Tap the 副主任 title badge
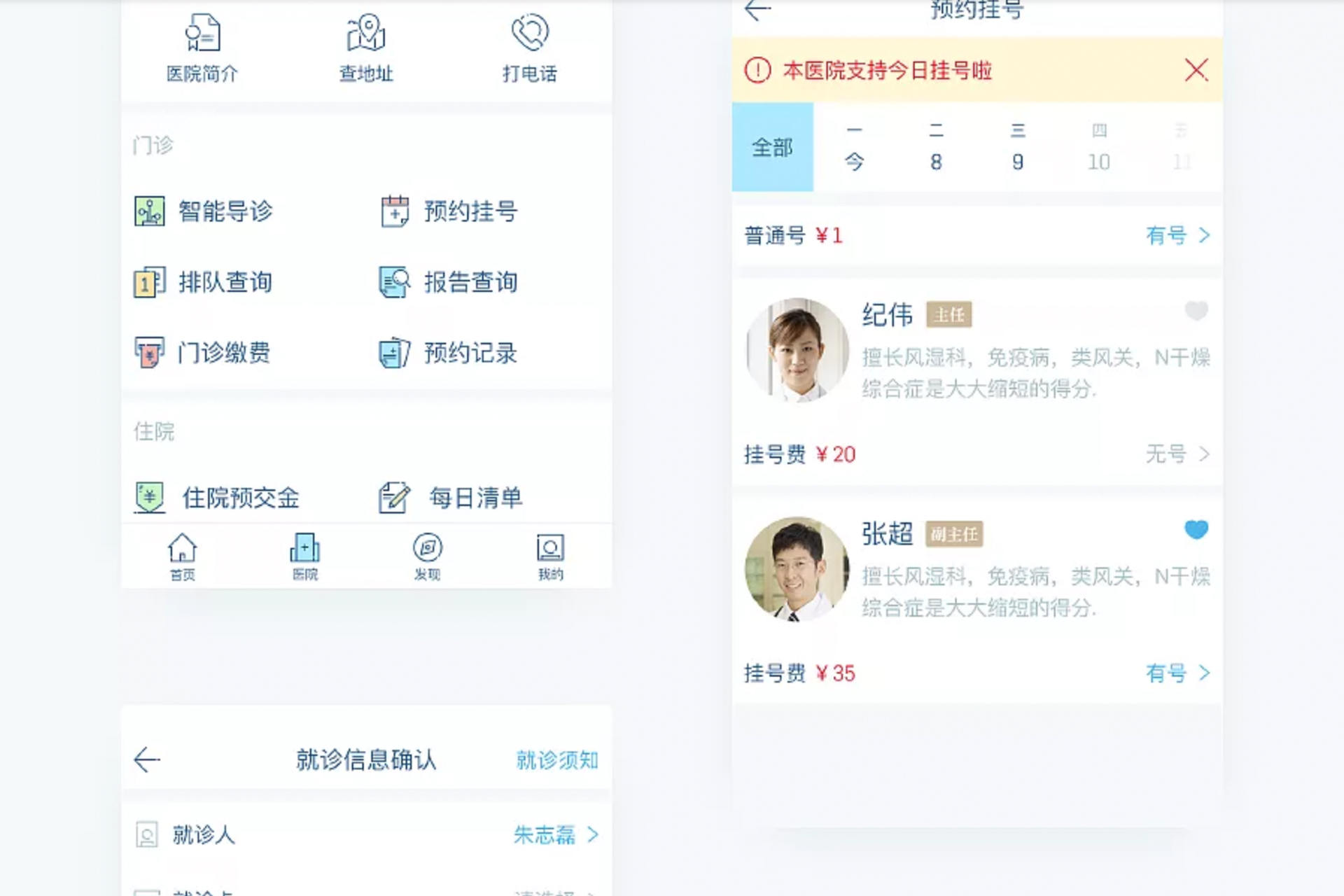1344x896 pixels. pos(954,534)
